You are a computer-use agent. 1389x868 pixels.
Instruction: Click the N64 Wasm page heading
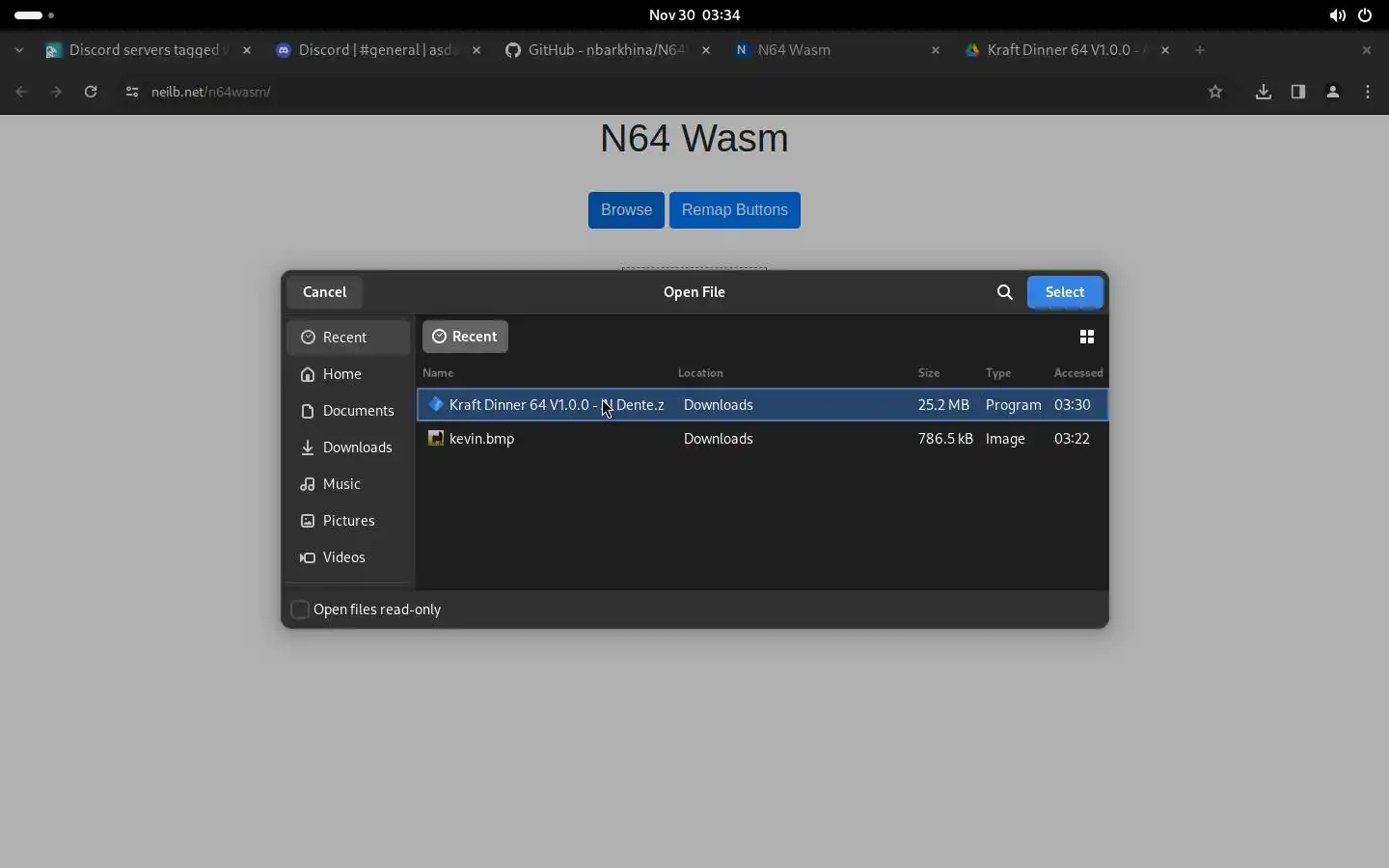[694, 139]
